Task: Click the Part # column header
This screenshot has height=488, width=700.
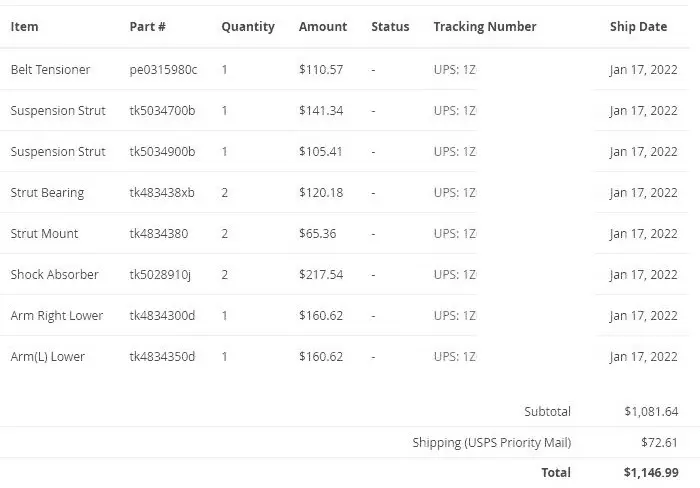Action: point(147,27)
